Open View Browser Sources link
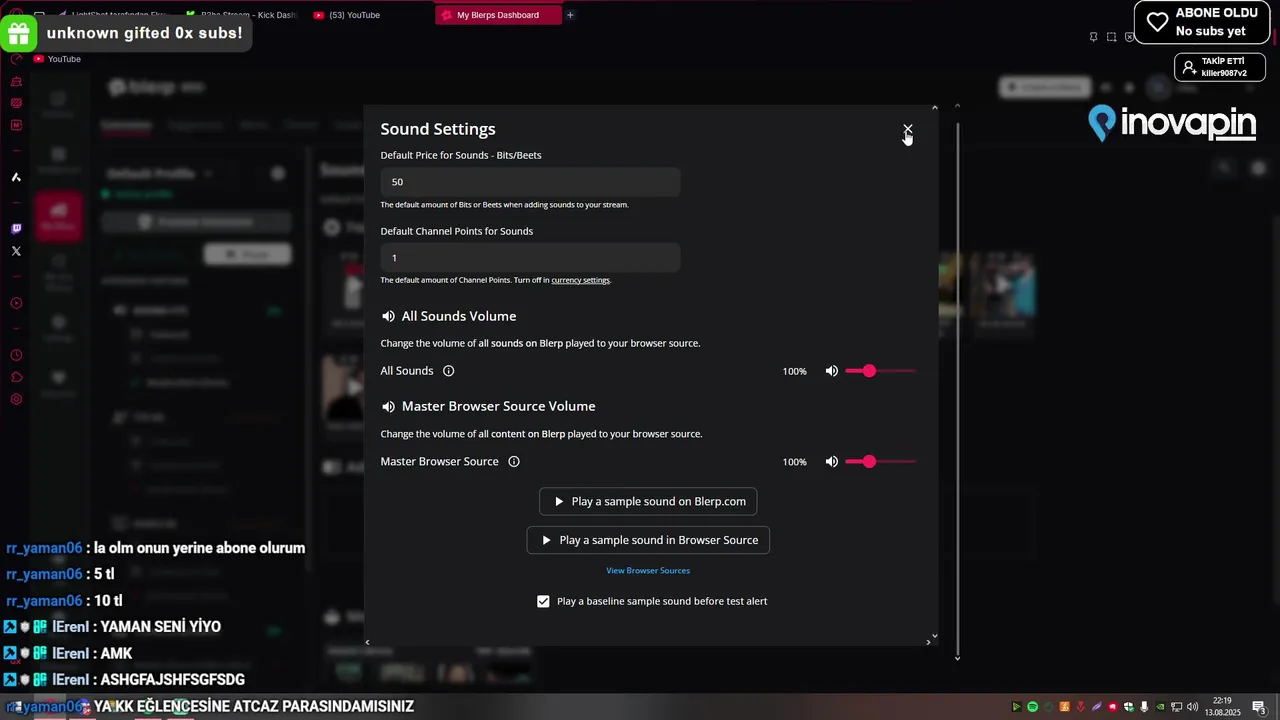Viewport: 1280px width, 720px height. (648, 571)
